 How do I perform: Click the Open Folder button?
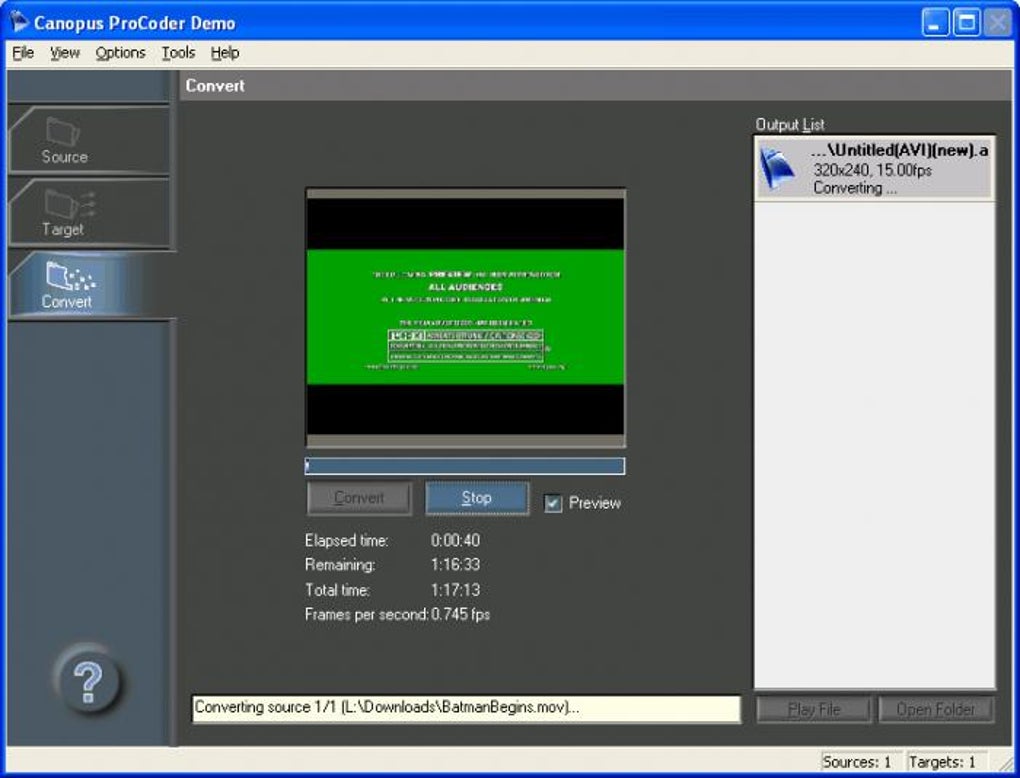[x=935, y=709]
